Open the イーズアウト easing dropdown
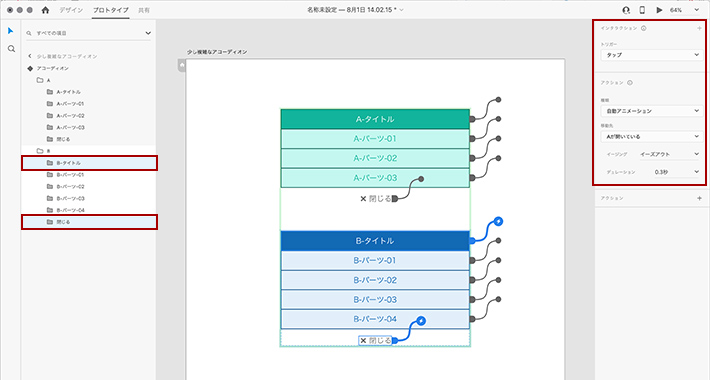 670,154
